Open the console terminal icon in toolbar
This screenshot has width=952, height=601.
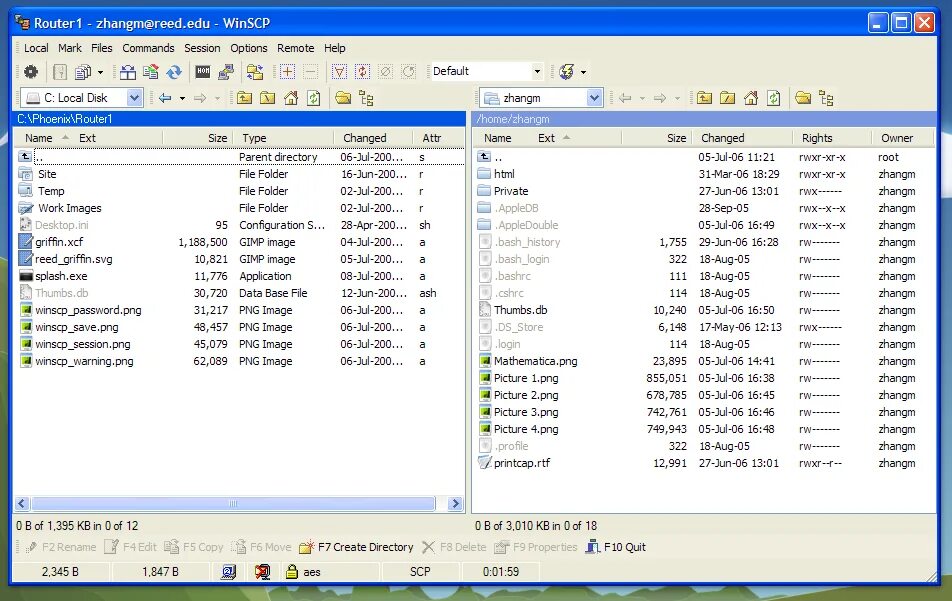click(x=203, y=72)
